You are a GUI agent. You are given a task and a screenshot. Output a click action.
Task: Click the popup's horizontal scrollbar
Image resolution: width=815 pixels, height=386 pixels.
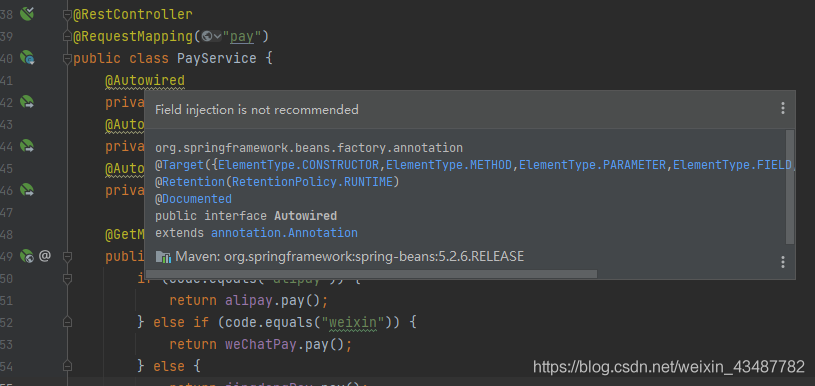(x=371, y=274)
